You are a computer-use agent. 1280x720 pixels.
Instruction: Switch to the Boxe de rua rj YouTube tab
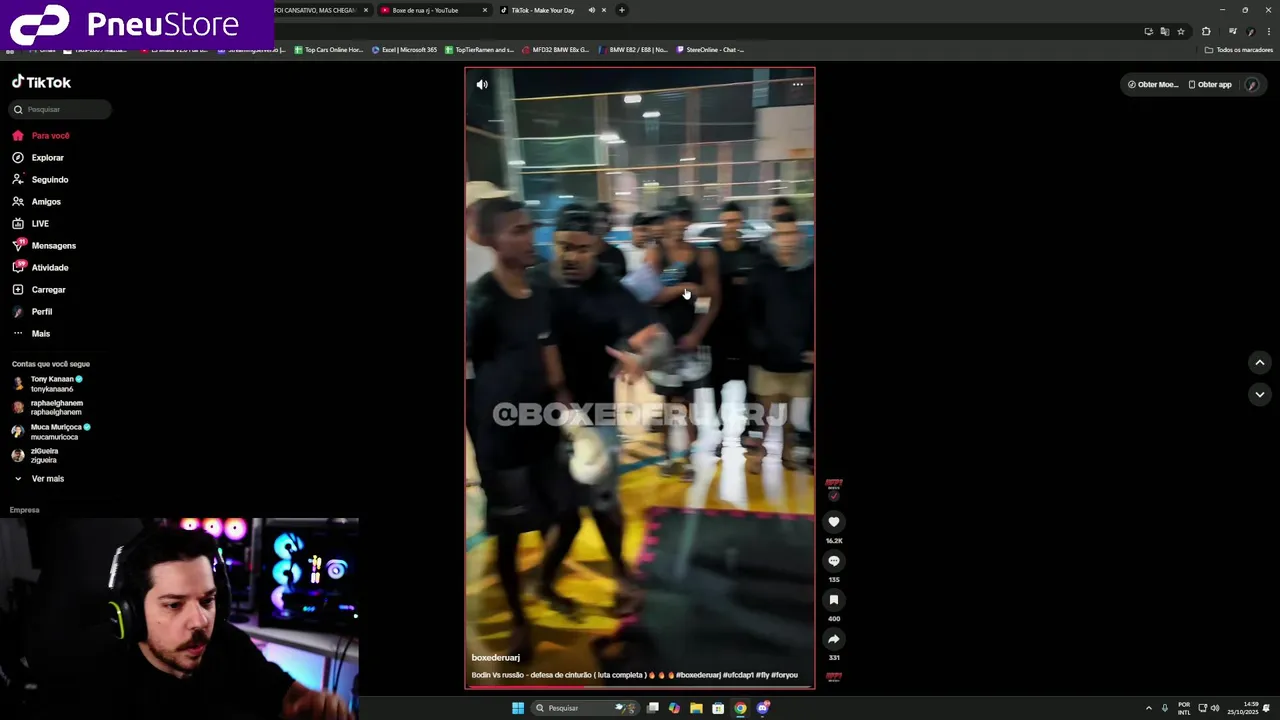coord(434,10)
